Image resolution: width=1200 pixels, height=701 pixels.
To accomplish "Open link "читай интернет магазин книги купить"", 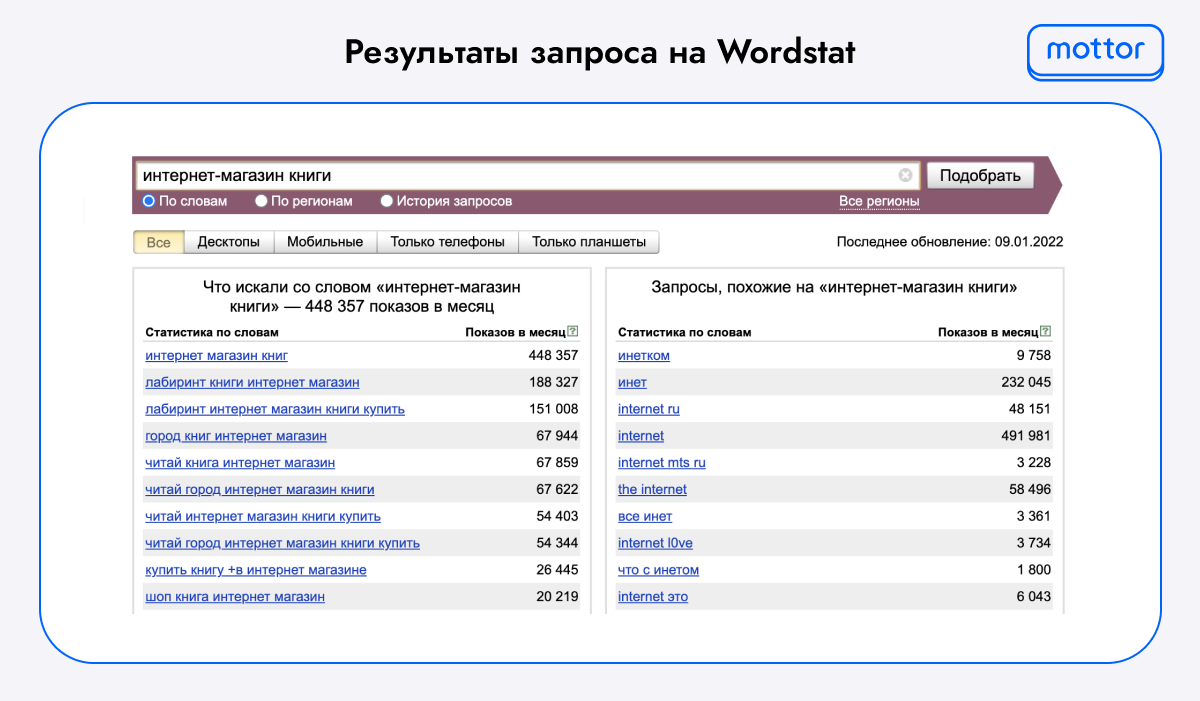I will click(263, 516).
